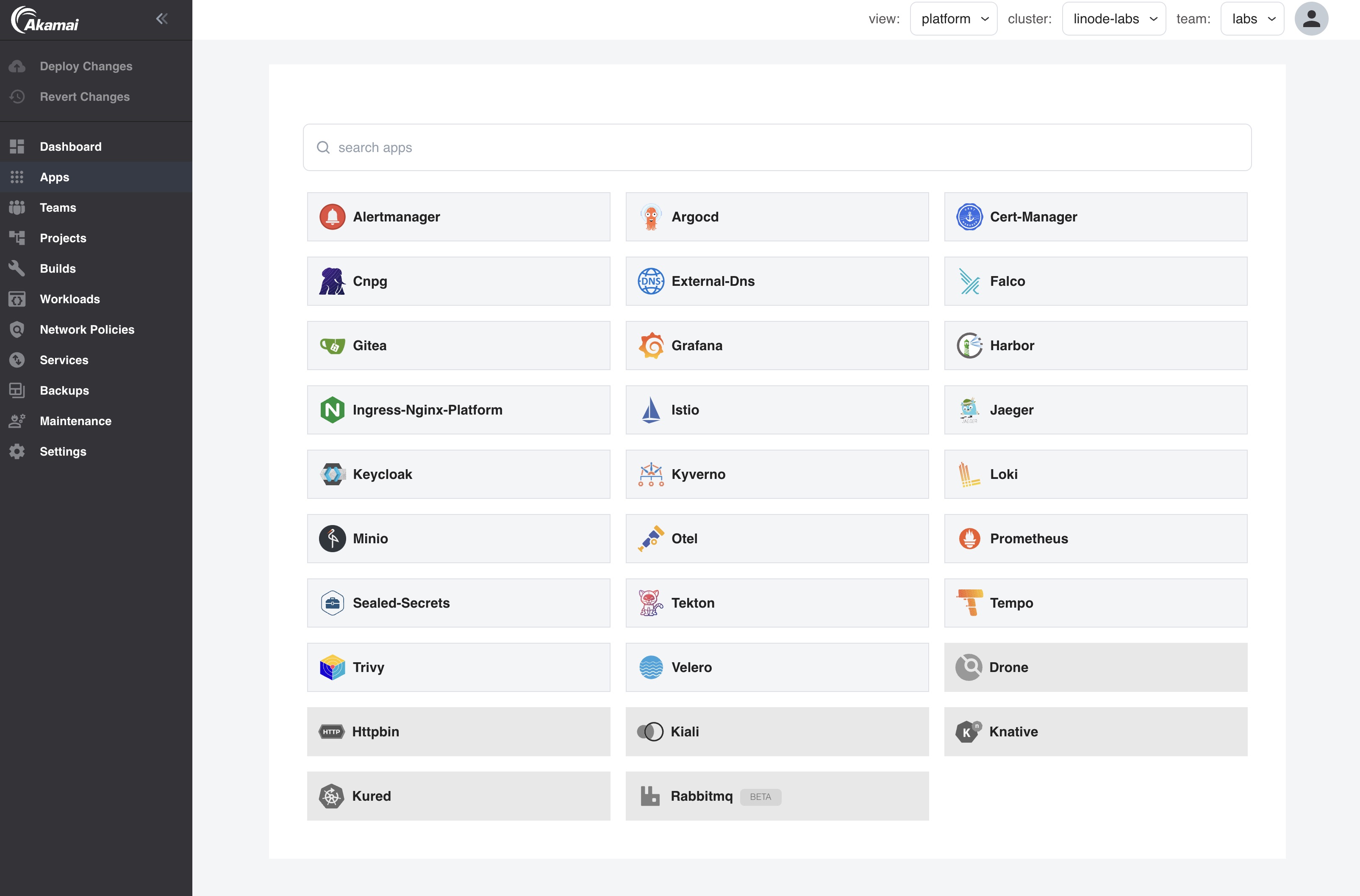1360x896 pixels.
Task: Click the Drone app icon
Action: click(x=969, y=667)
